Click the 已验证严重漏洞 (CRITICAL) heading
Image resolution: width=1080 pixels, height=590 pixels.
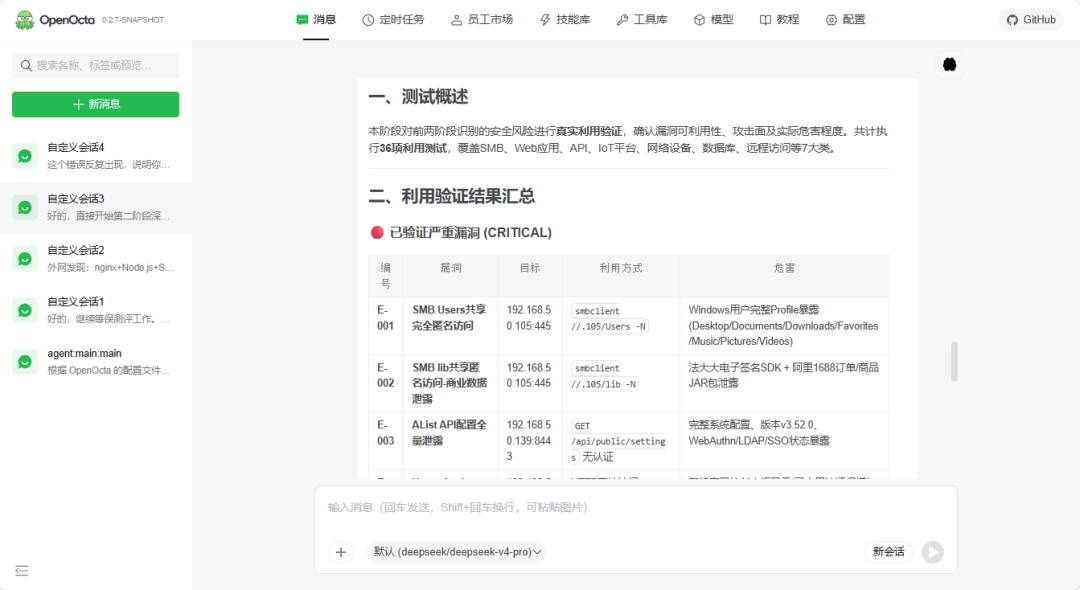tap(470, 233)
